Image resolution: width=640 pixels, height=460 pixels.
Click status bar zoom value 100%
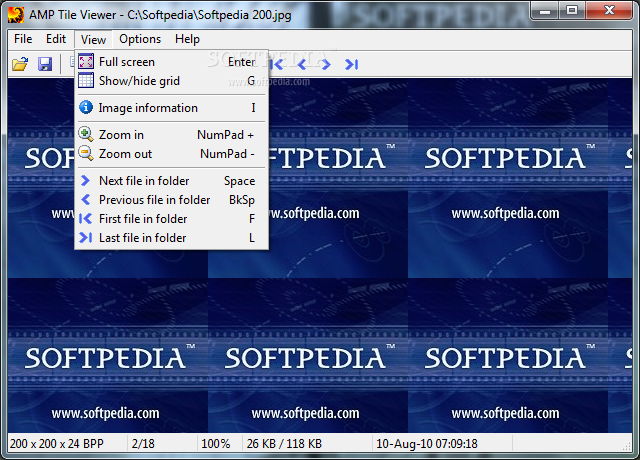pos(216,444)
